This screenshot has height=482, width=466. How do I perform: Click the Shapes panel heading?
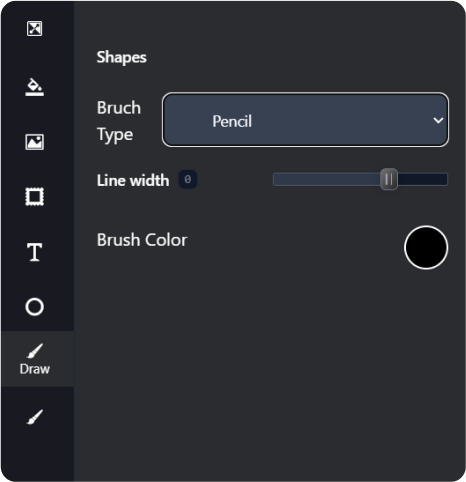tap(121, 58)
